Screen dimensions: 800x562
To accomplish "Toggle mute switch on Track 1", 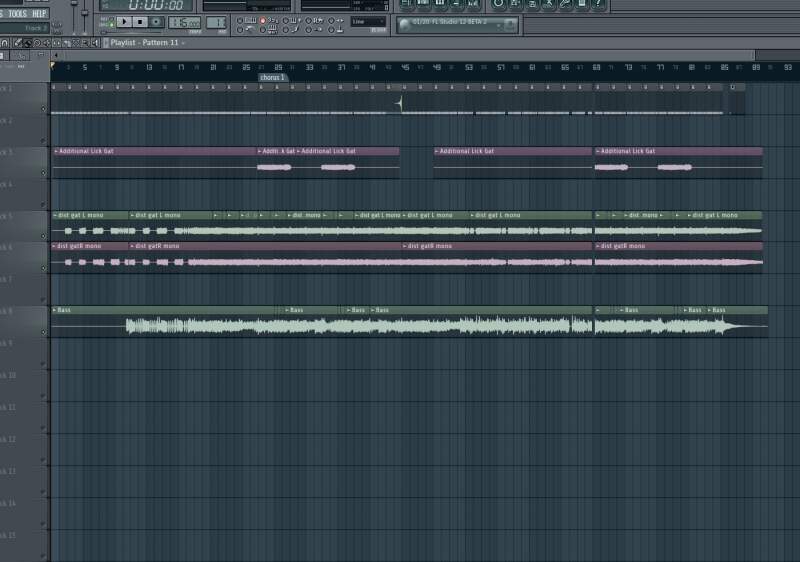I will pos(43,109).
